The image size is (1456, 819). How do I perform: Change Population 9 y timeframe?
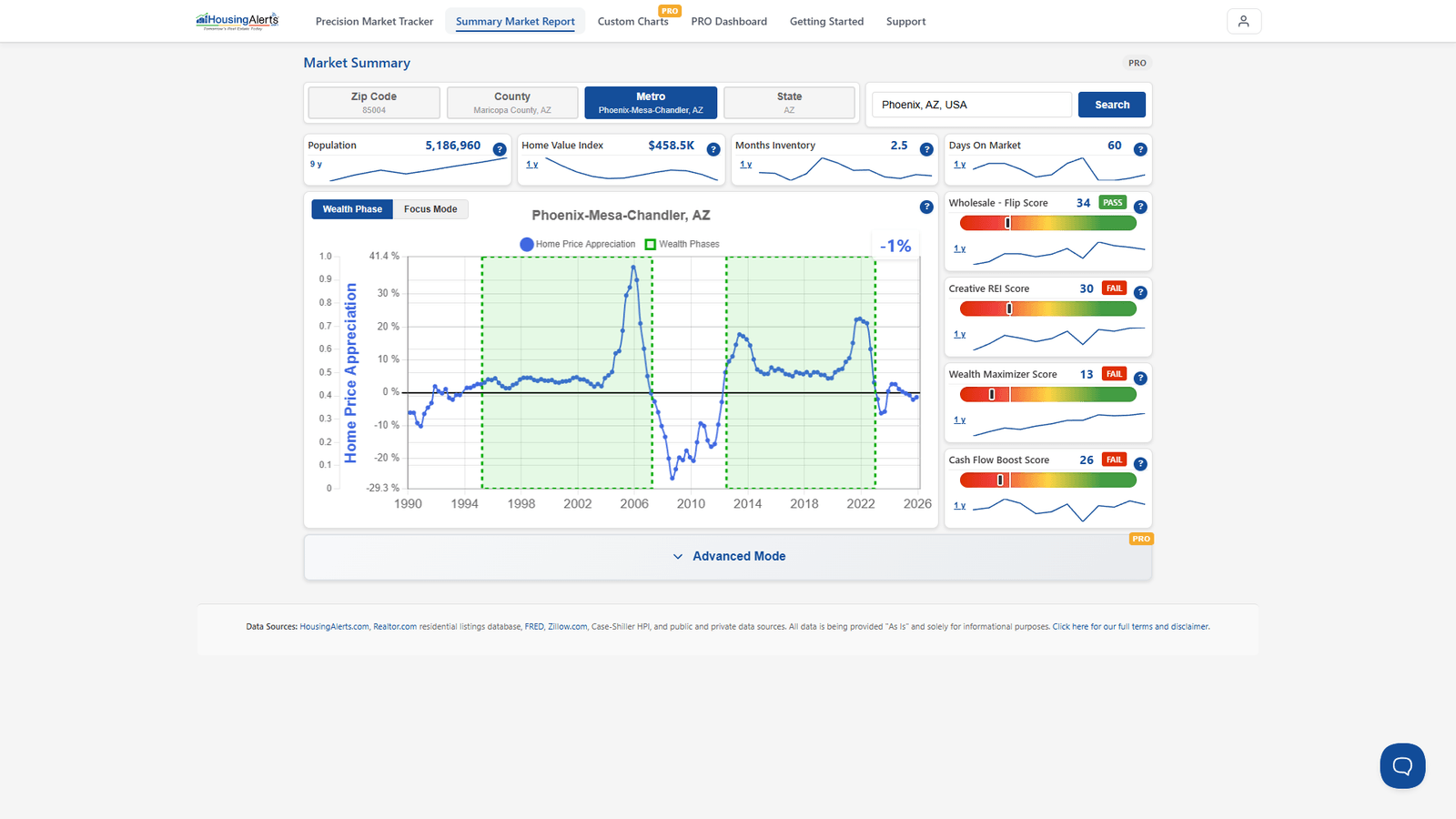click(x=316, y=164)
